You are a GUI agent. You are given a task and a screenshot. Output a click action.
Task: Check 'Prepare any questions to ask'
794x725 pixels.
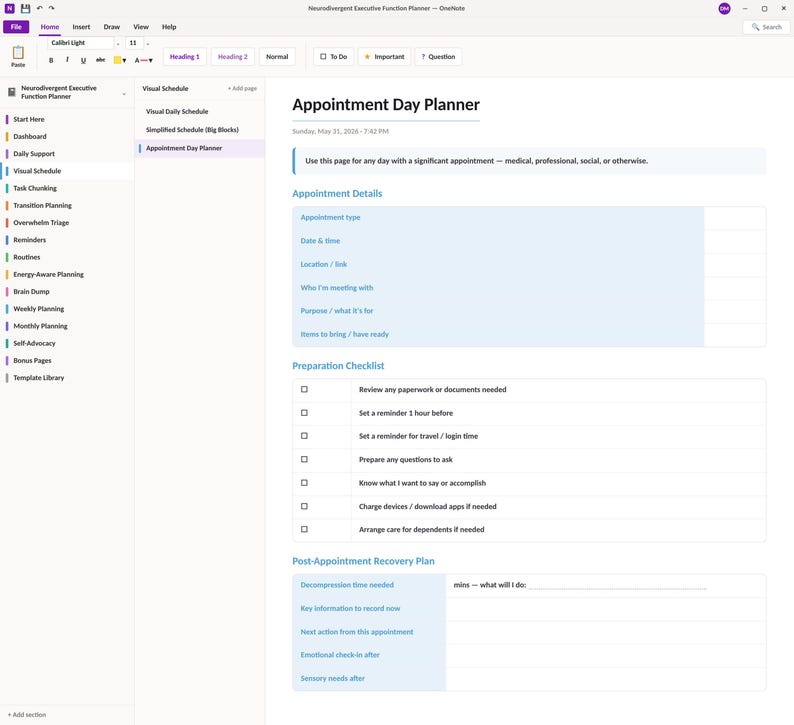click(x=304, y=459)
